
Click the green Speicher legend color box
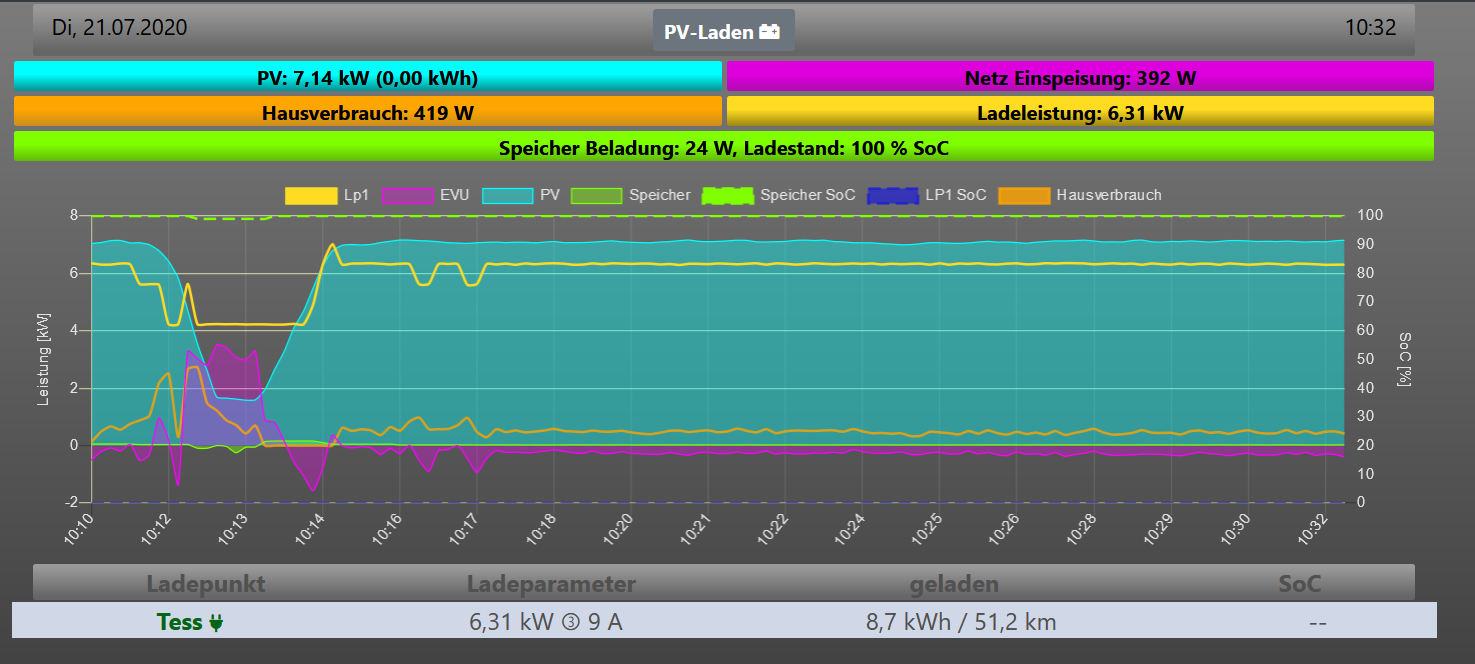pos(596,196)
